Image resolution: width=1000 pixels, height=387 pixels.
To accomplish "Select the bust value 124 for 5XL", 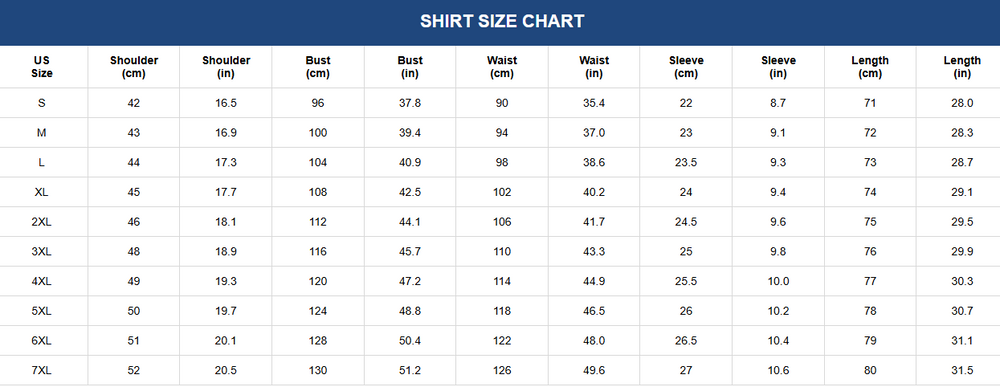I will point(318,312).
